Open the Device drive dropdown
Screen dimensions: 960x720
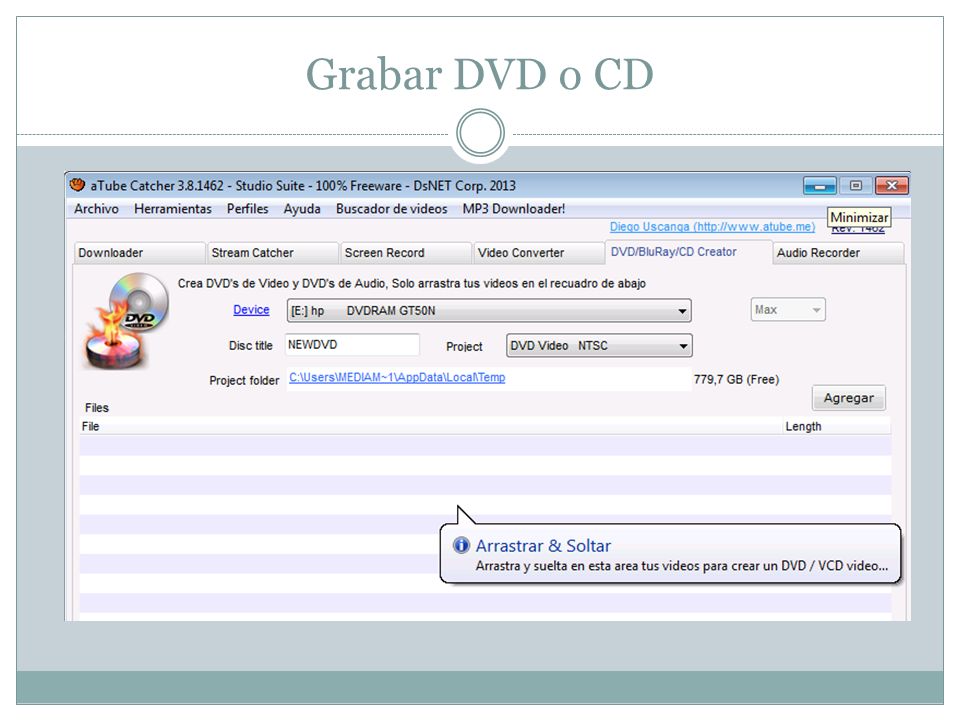coord(489,310)
